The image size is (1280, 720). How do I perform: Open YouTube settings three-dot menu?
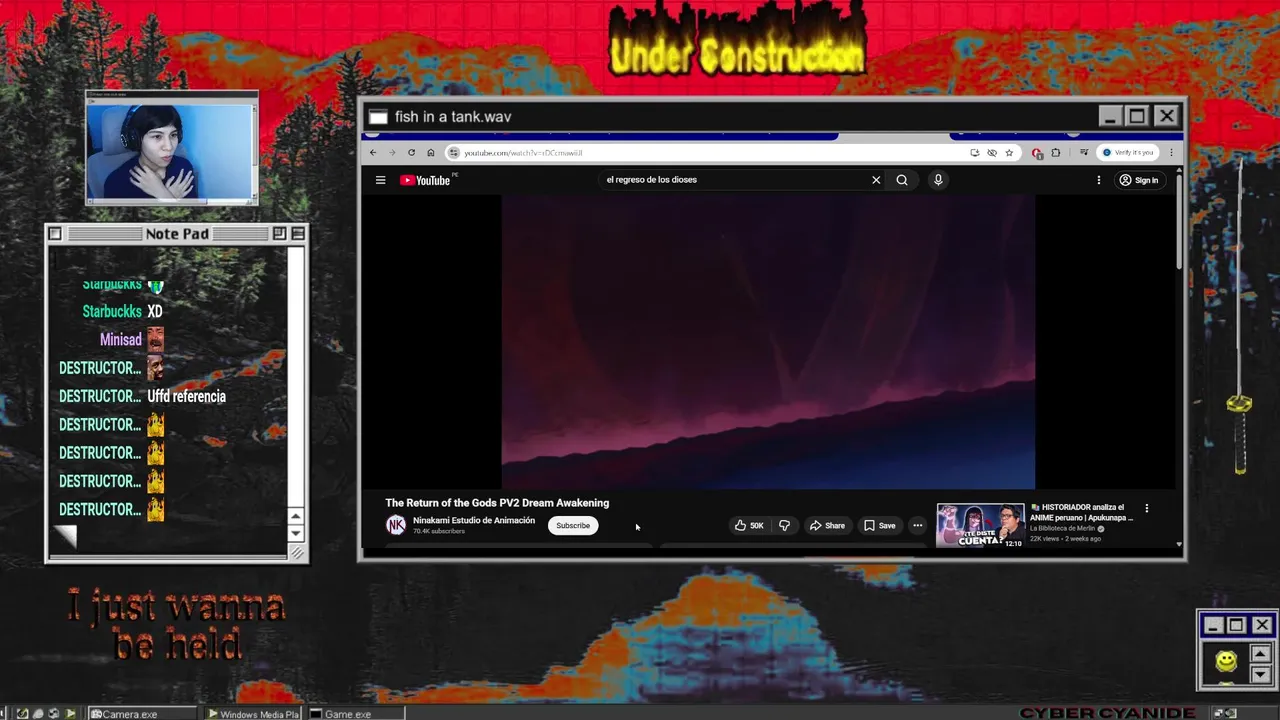click(1098, 180)
